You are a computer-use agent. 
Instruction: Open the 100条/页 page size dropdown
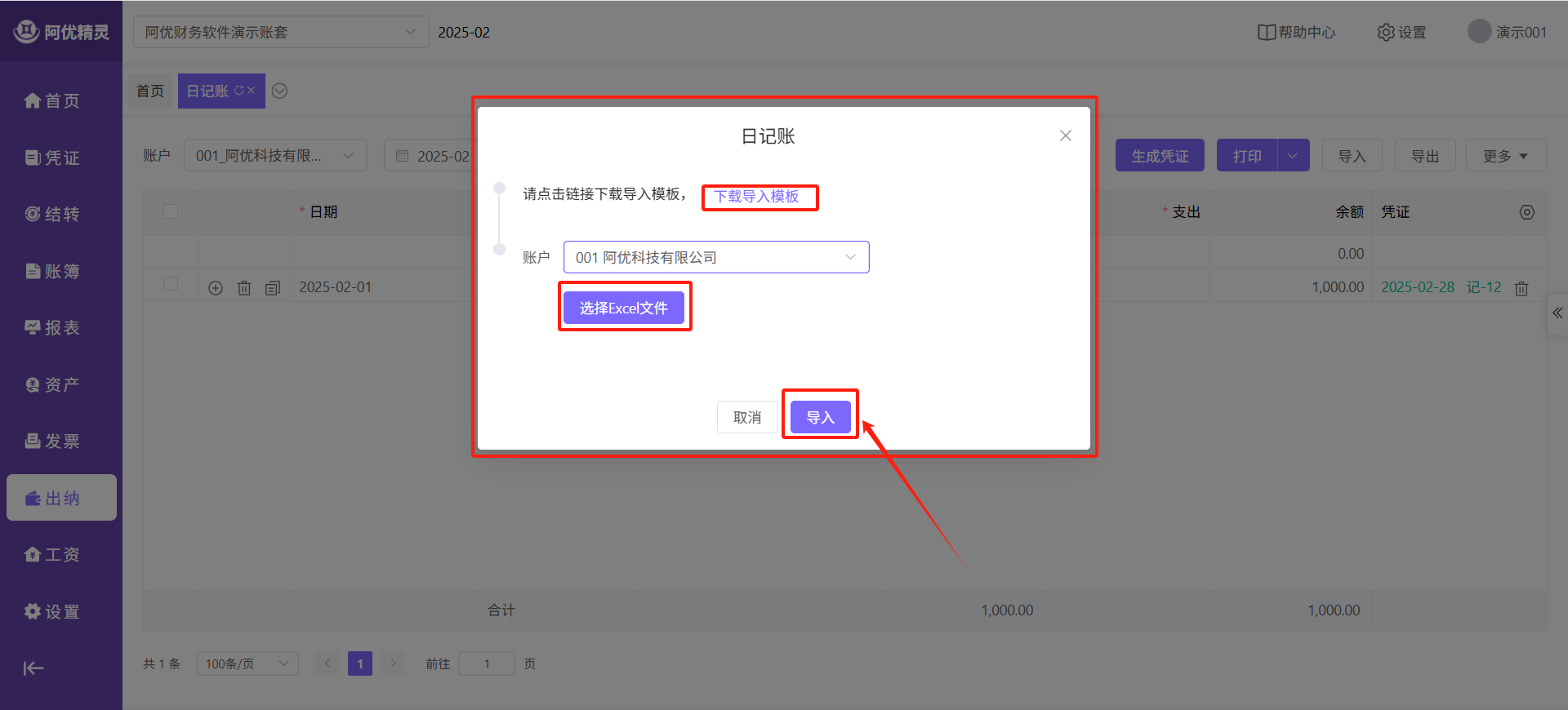(247, 663)
